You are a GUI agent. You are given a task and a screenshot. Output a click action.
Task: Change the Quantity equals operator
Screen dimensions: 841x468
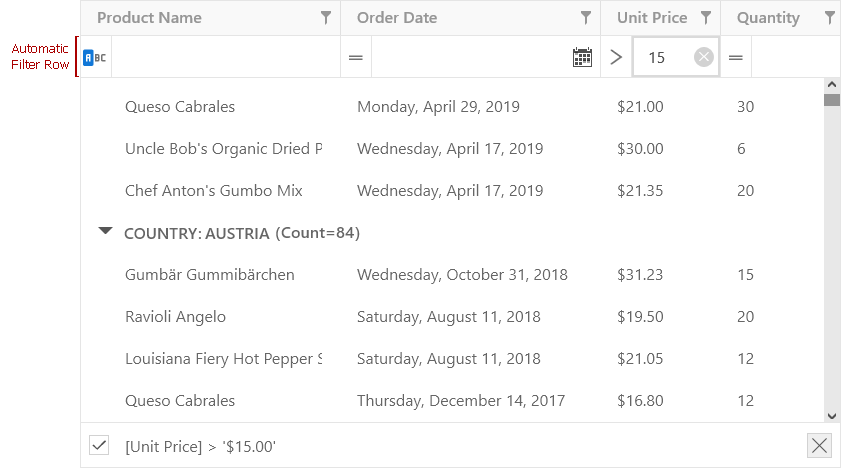[736, 57]
